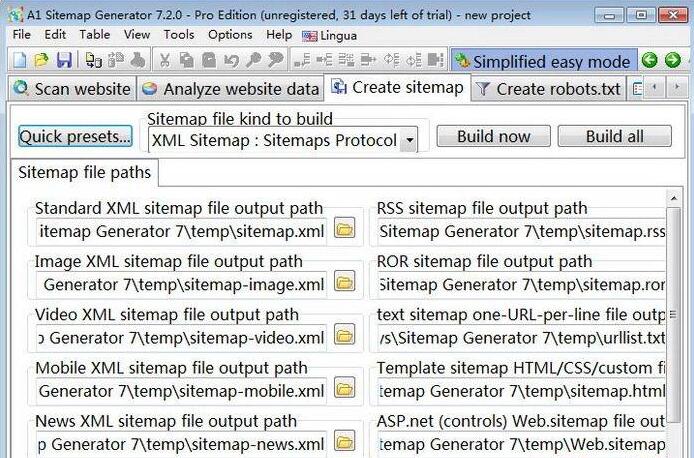Image resolution: width=694 pixels, height=458 pixels.
Task: Toggle Simplified easy mode
Action: tap(544, 61)
